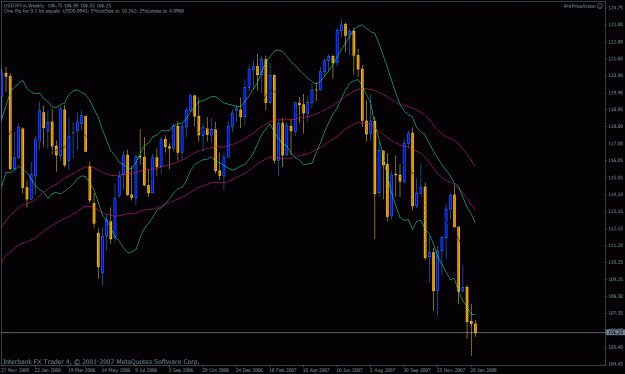This screenshot has height=374, width=625.
Task: Click the 111.20 price axis label
Action: click(615, 245)
